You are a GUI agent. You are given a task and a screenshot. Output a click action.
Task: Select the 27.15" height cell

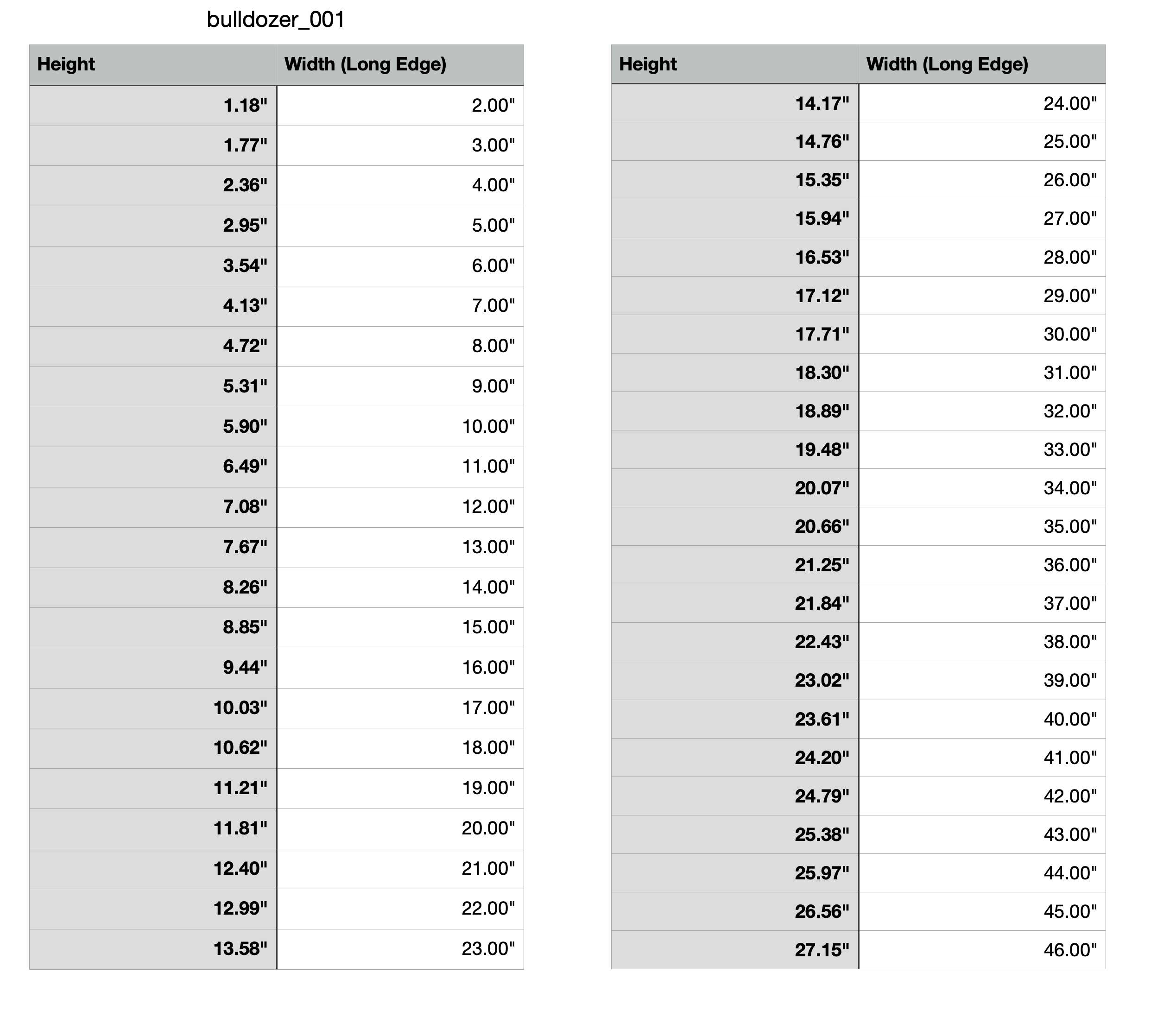click(x=822, y=950)
